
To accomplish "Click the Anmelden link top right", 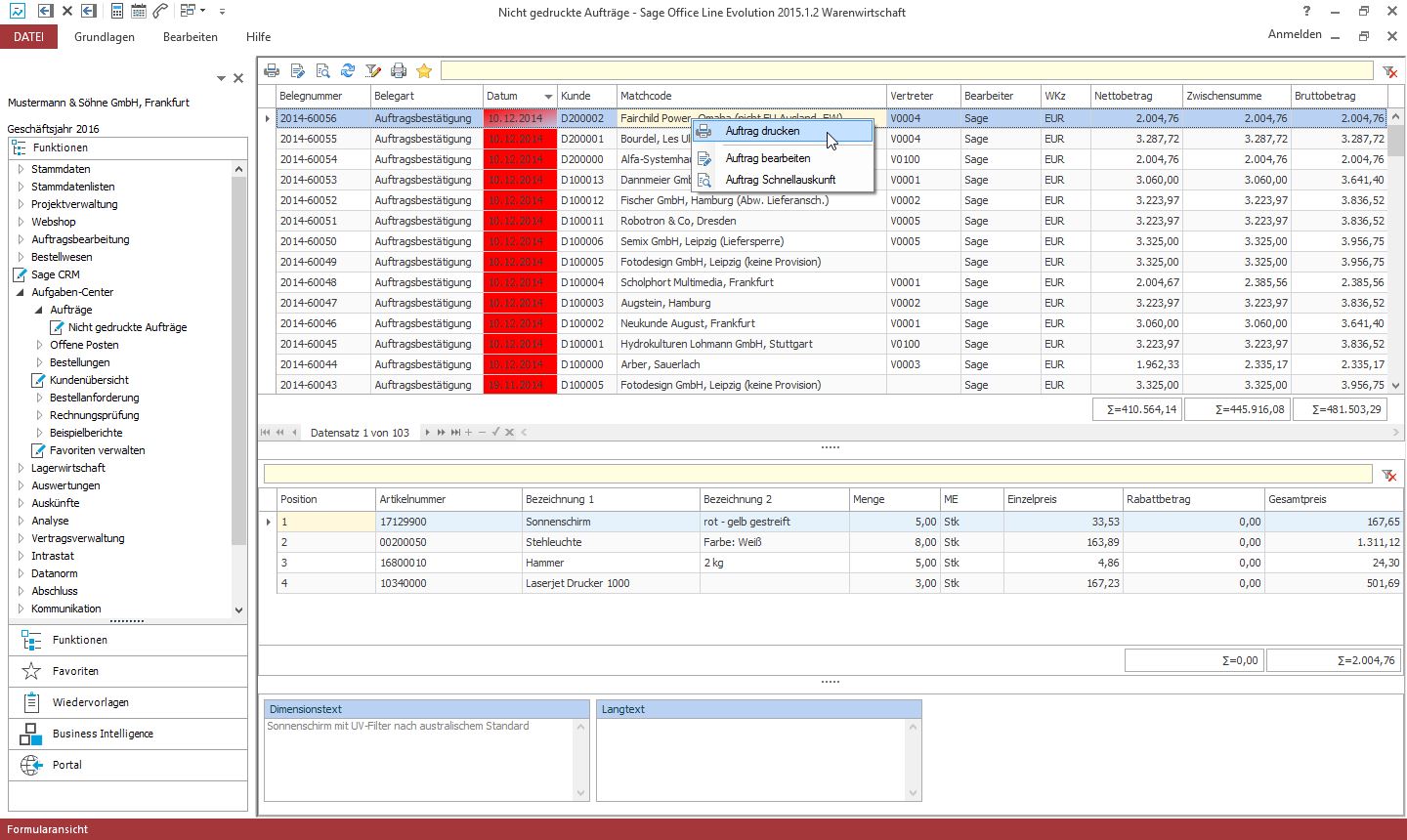I will point(1295,34).
